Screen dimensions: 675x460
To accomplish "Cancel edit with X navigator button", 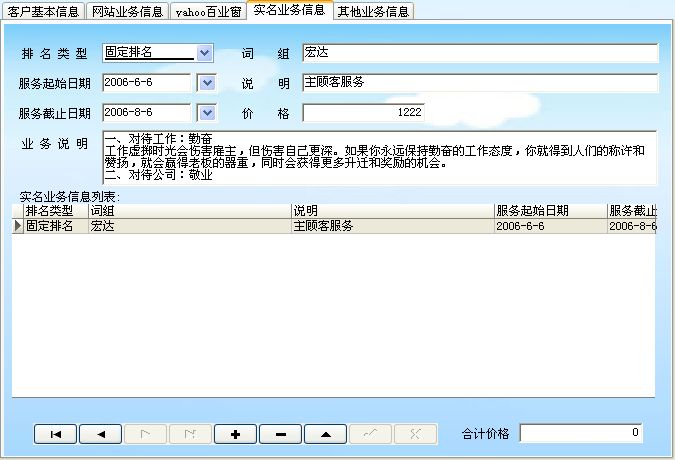I will coord(415,434).
